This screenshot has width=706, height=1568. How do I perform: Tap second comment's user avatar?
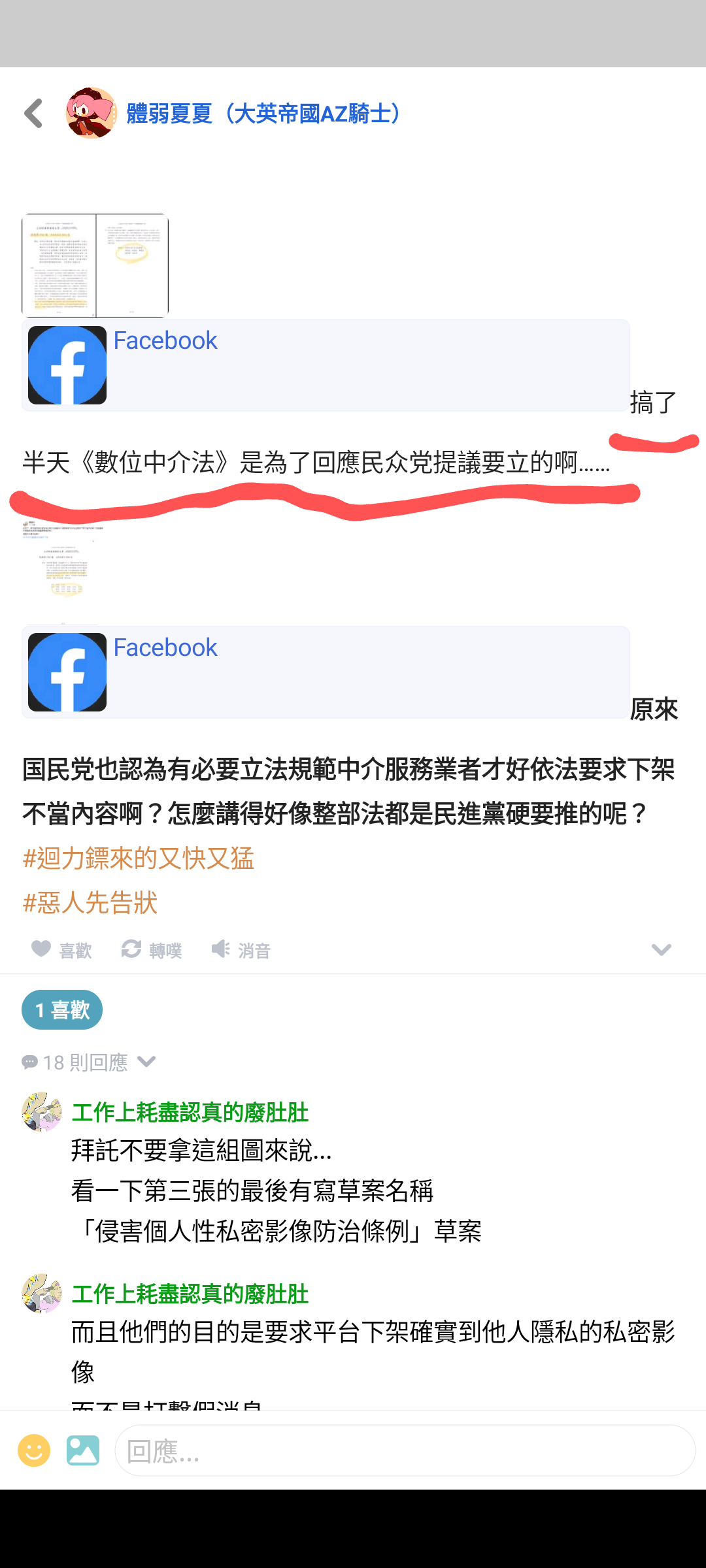42,1293
